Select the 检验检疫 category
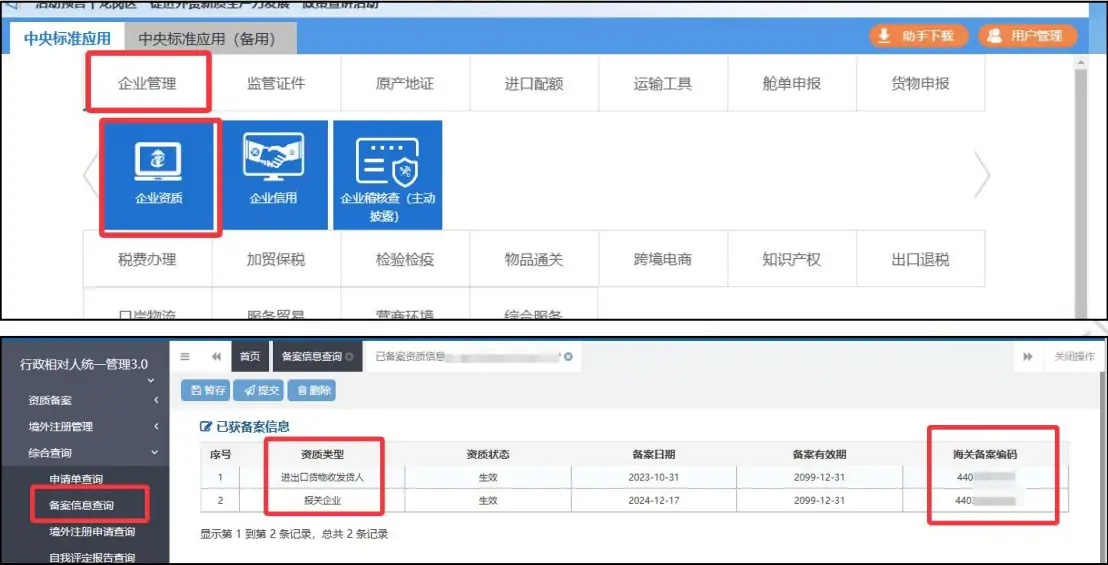1108x565 pixels. [405, 259]
